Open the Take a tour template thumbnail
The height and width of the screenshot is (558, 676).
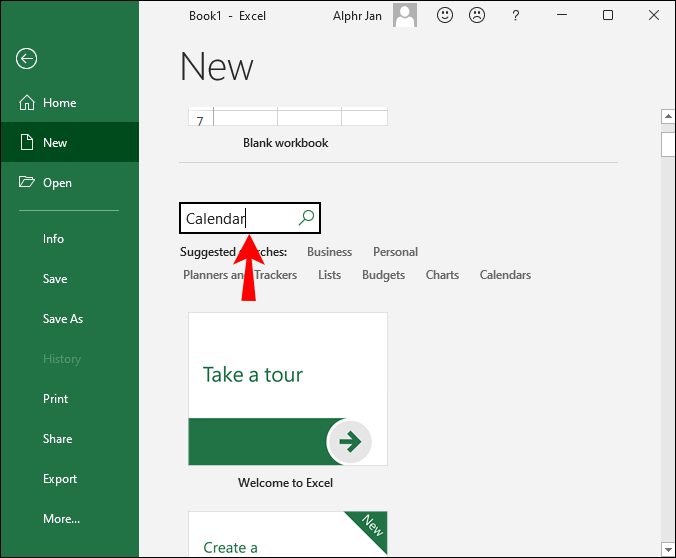pyautogui.click(x=288, y=389)
